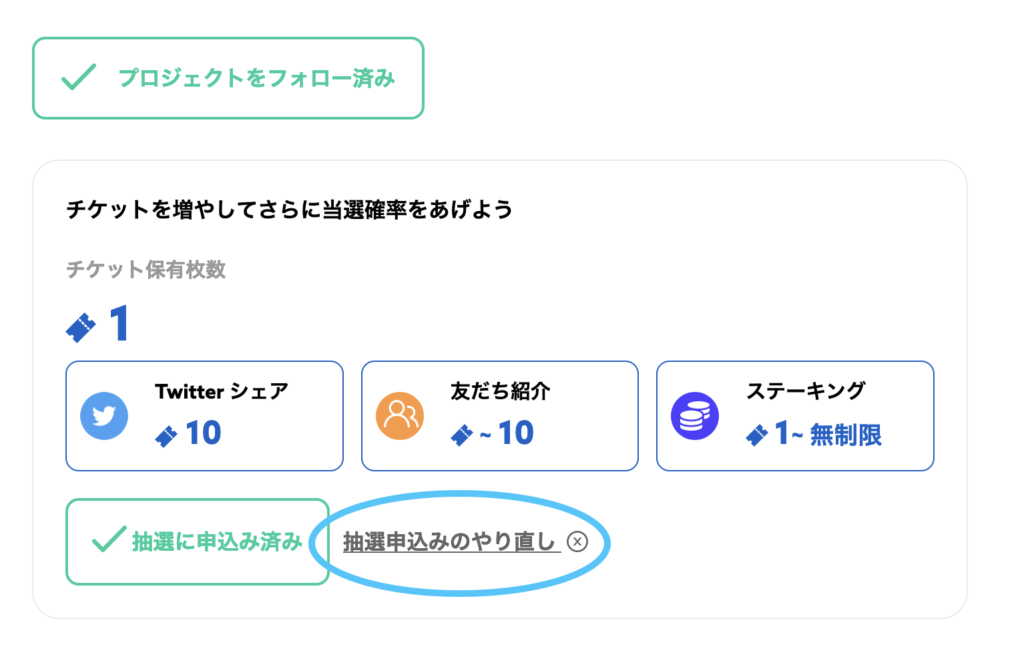Click the orange friends referral icon
Screen dimensions: 1024x657
pyautogui.click(x=400, y=416)
